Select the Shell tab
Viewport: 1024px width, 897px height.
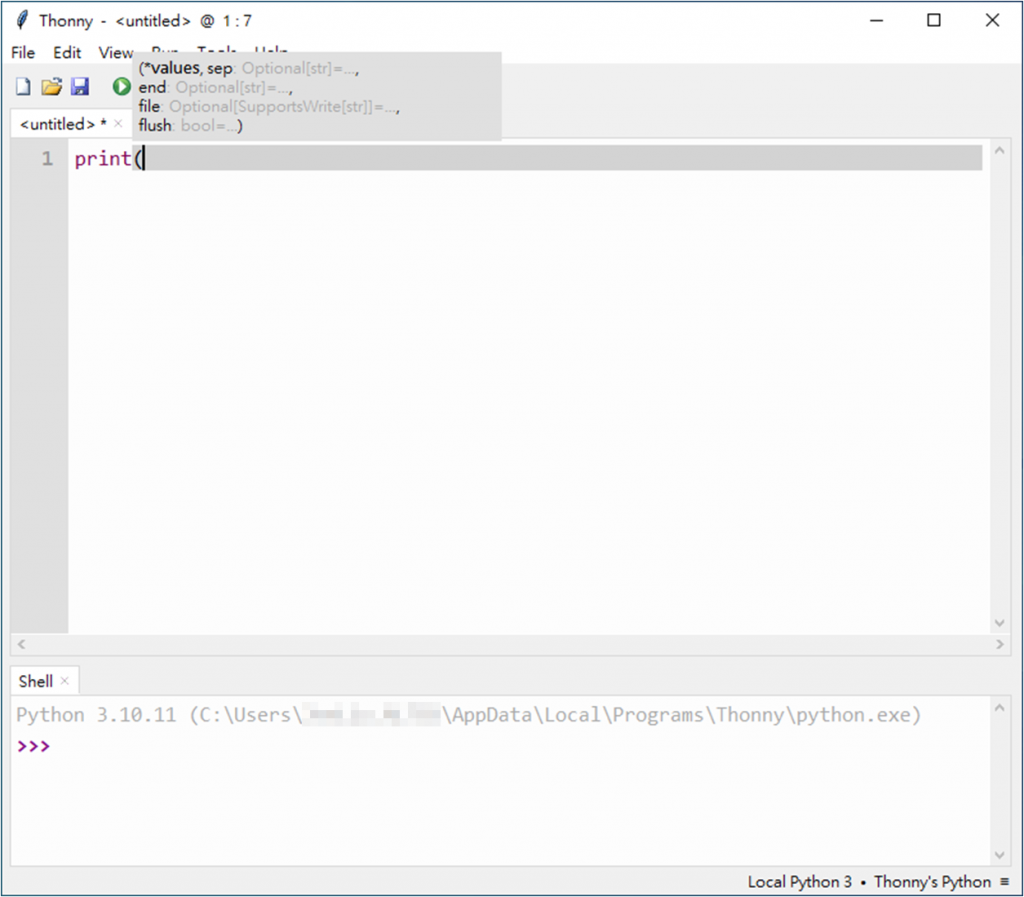[x=35, y=682]
